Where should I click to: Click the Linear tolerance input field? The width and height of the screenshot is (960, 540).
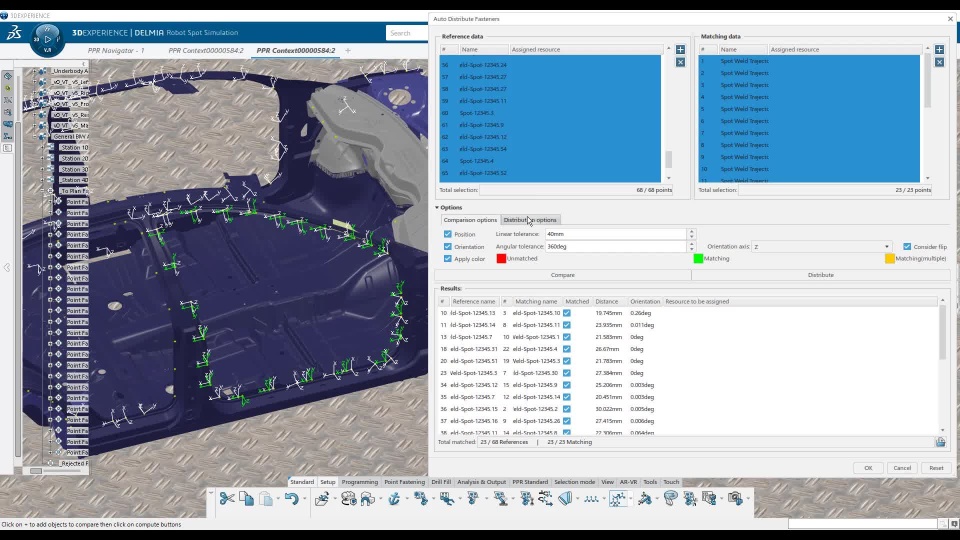click(615, 234)
